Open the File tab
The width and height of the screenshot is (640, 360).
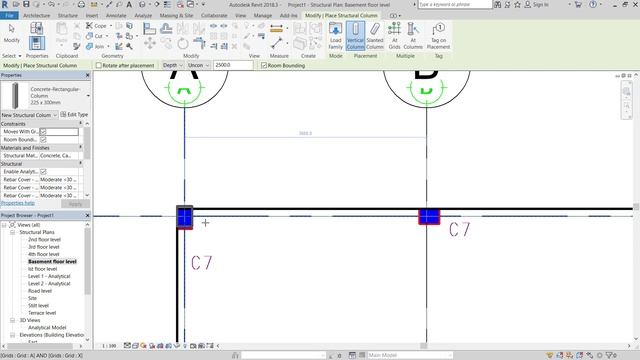click(x=9, y=16)
